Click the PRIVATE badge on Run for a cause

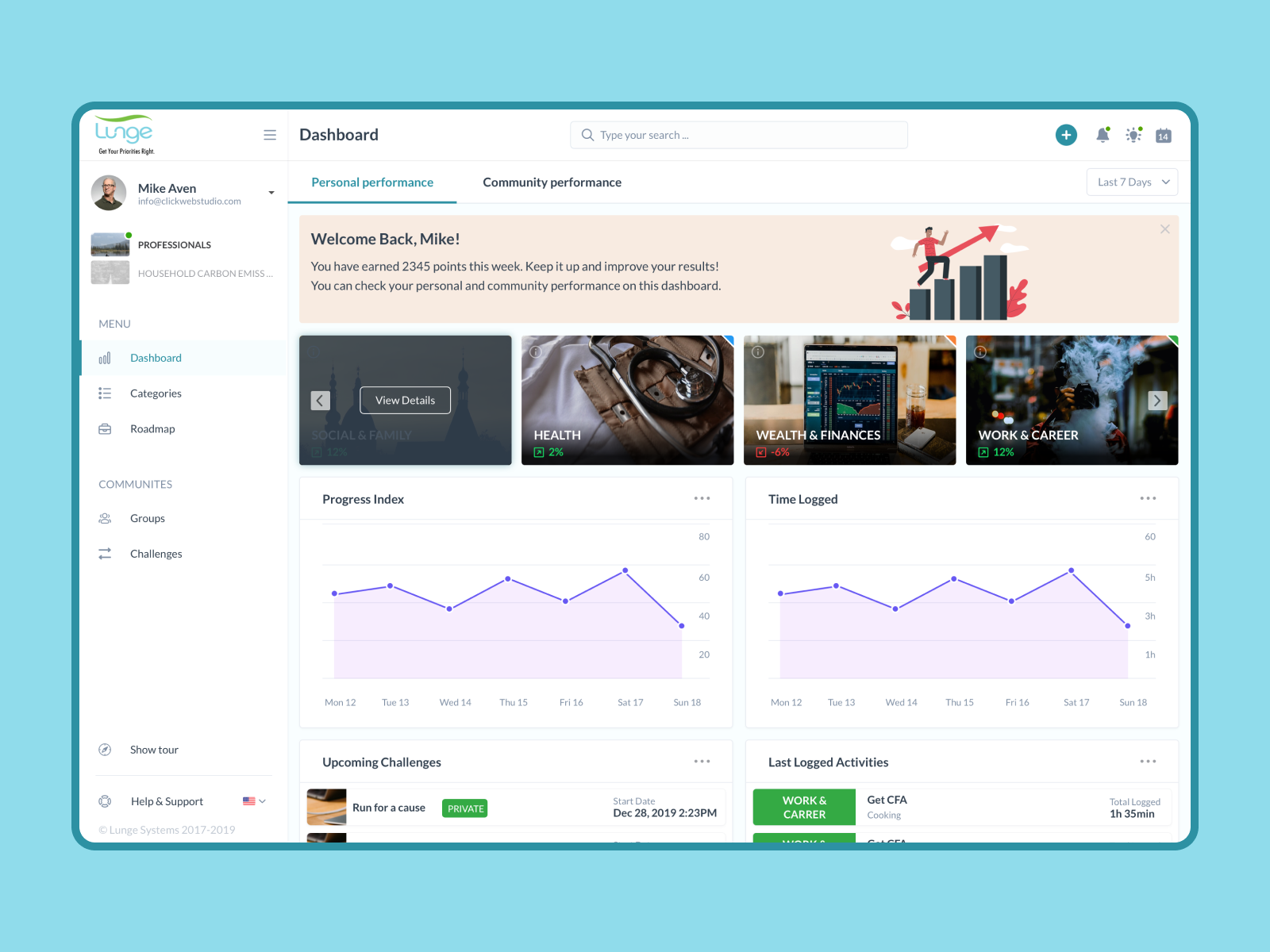(465, 808)
